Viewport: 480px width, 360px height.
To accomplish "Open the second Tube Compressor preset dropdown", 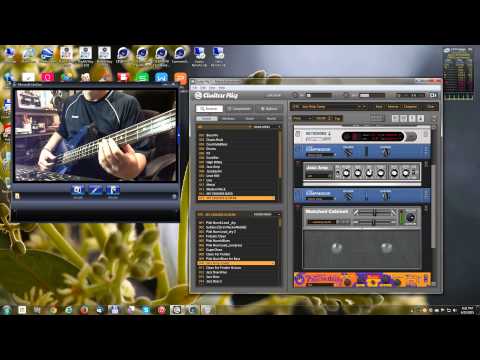I will [321, 199].
